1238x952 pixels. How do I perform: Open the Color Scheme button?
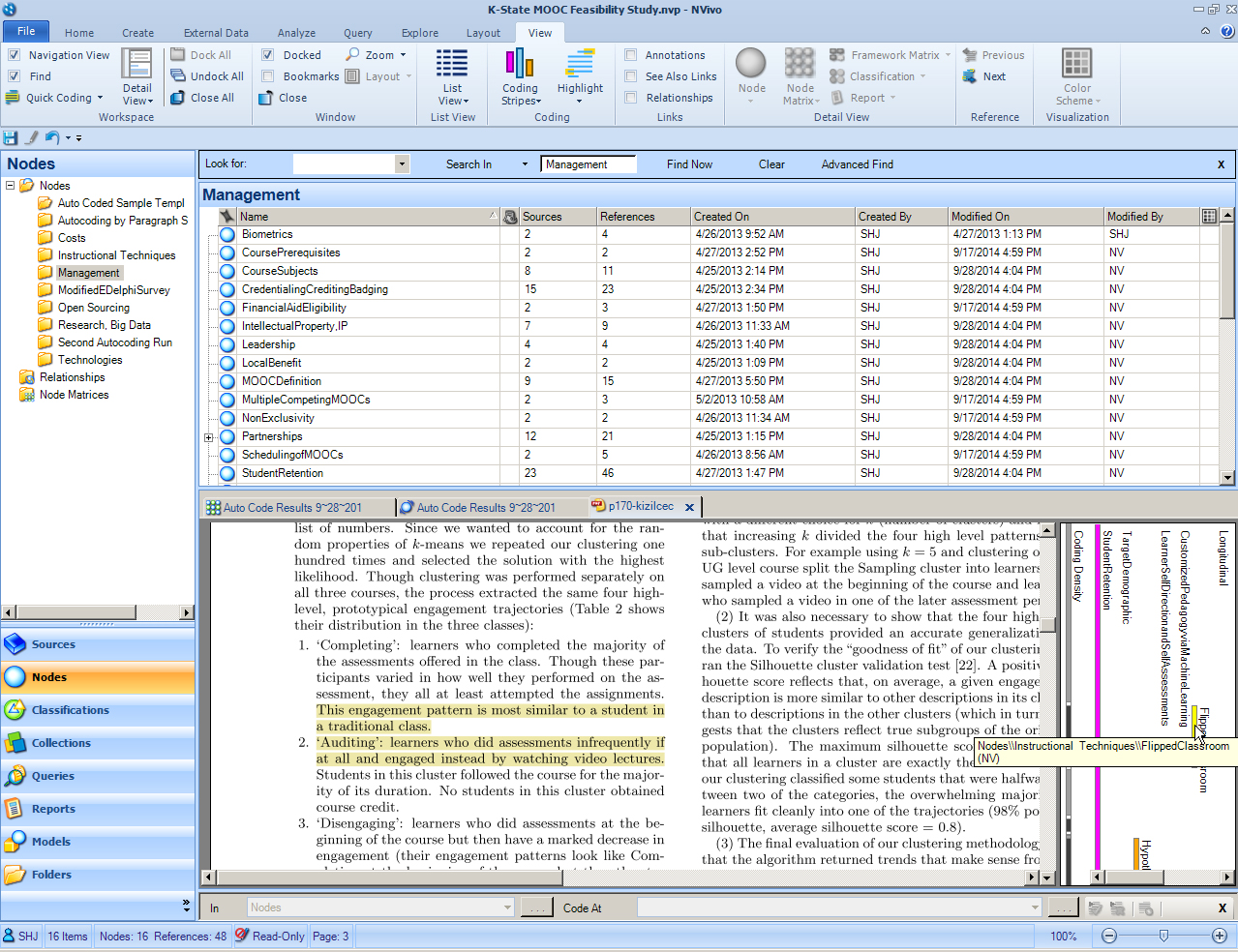pyautogui.click(x=1077, y=76)
